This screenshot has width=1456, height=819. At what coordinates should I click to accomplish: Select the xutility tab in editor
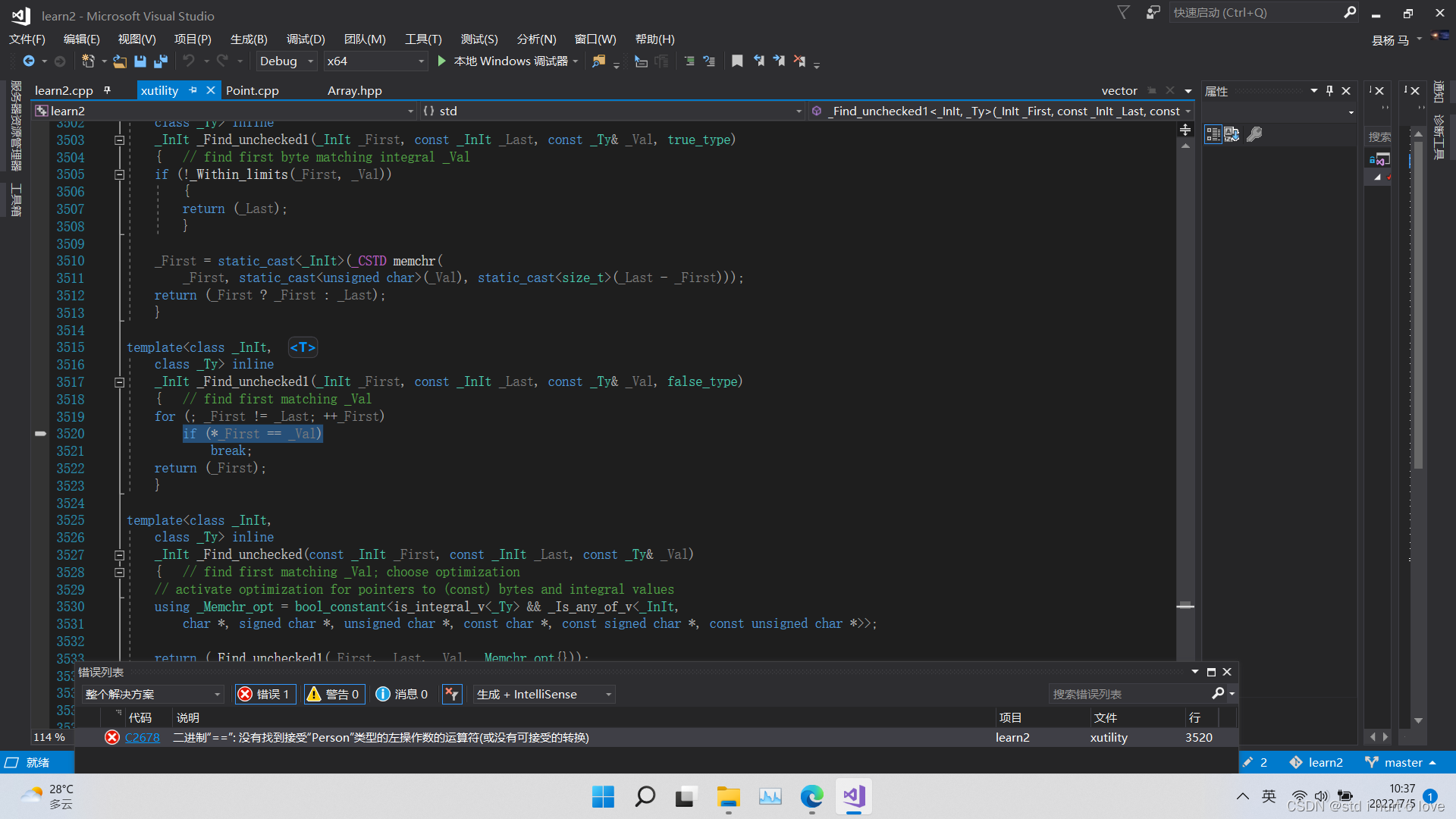[160, 90]
